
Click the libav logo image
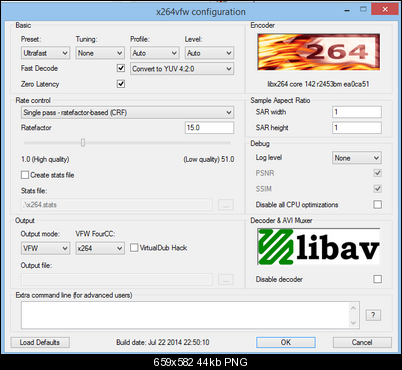click(x=318, y=247)
